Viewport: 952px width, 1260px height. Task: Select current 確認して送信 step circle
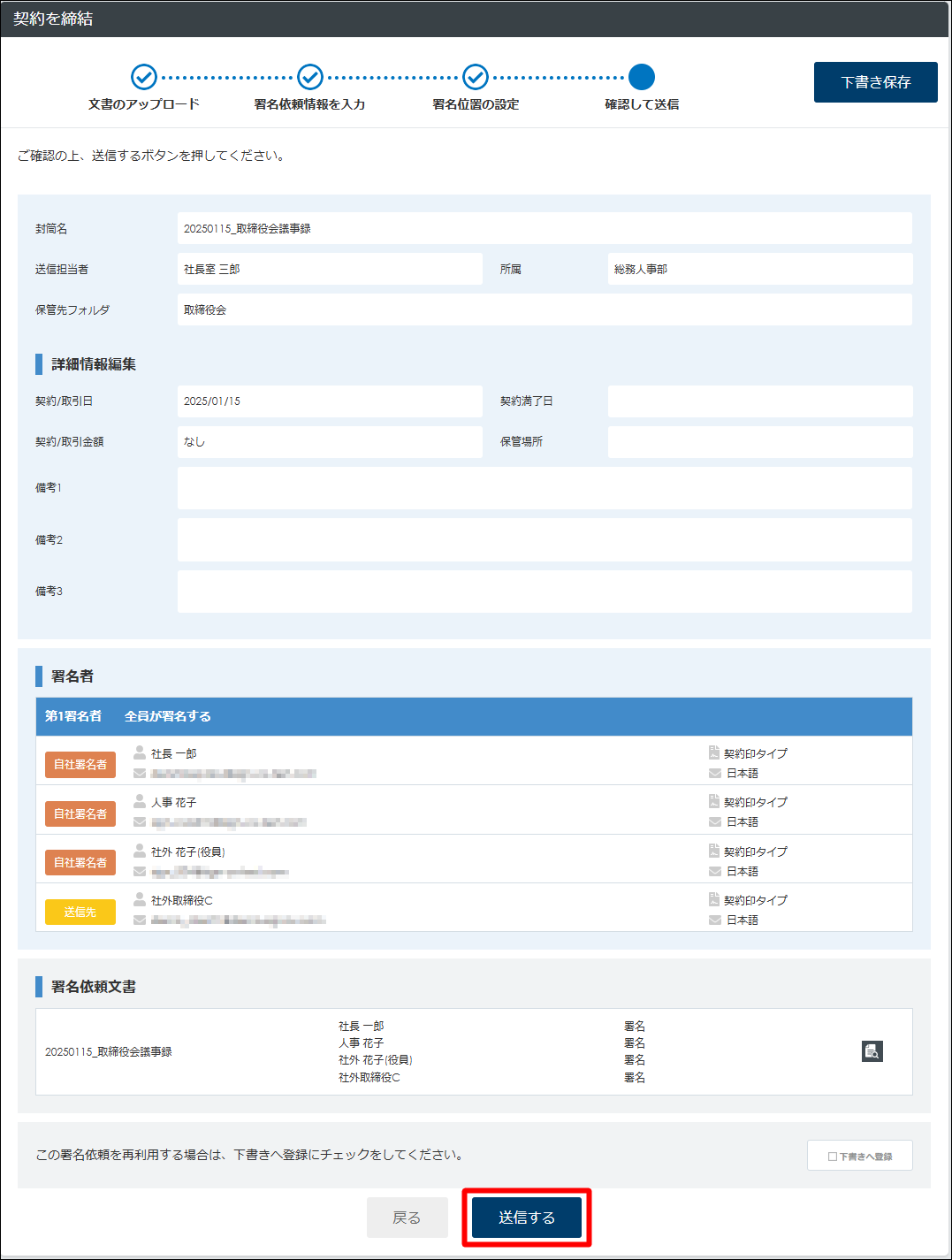(642, 77)
